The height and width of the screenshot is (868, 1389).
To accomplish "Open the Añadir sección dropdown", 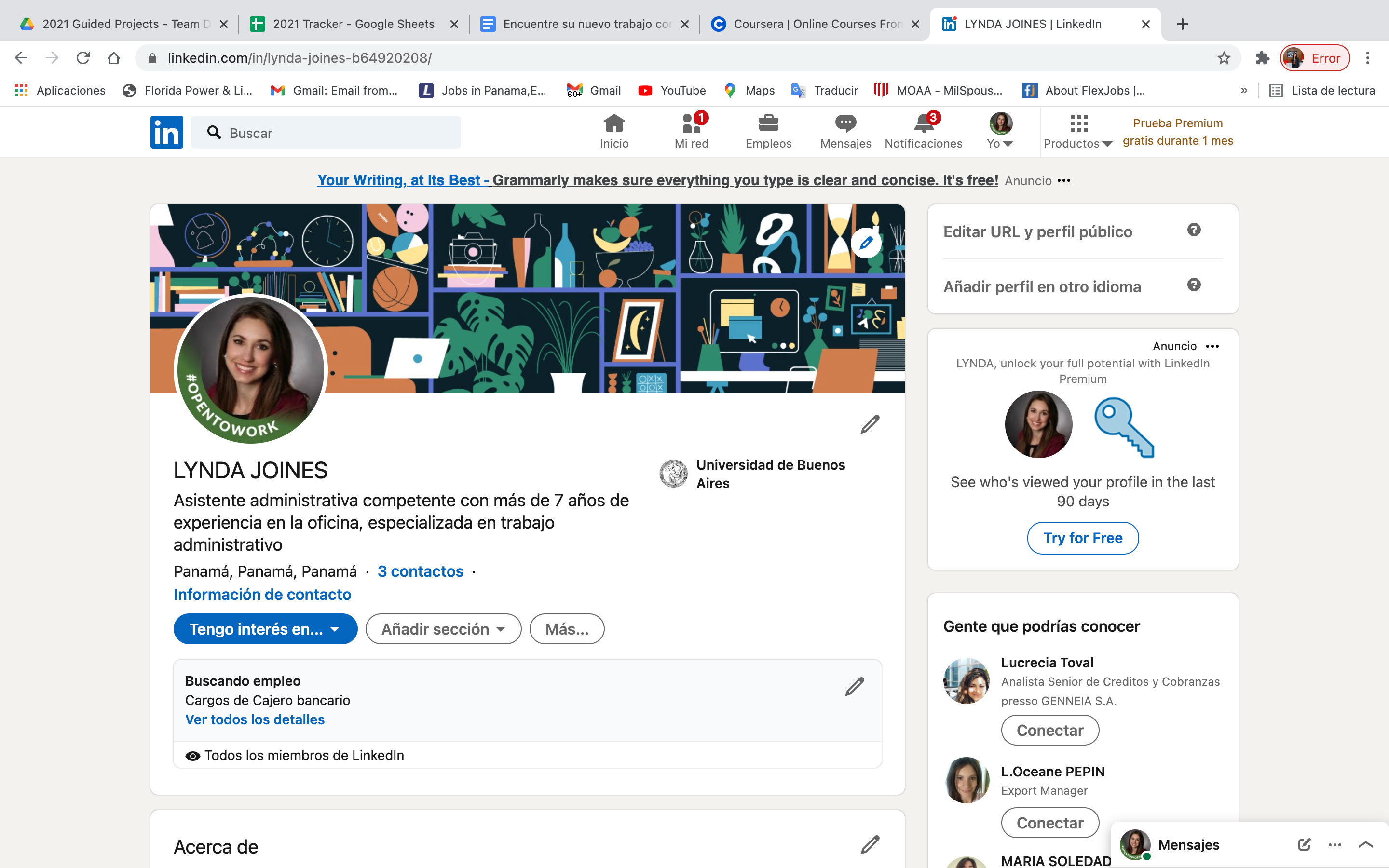I will click(x=443, y=629).
